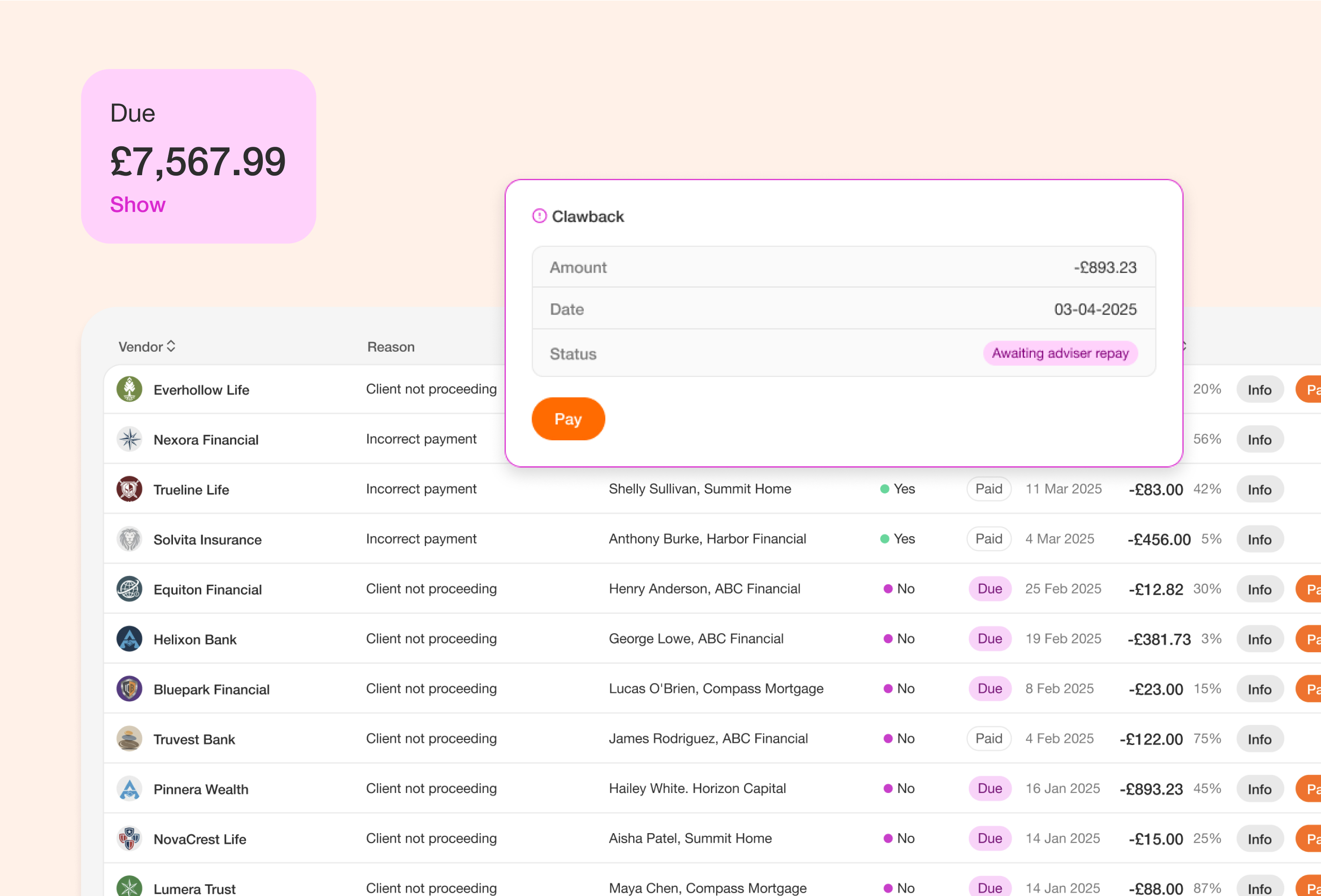Click the Show link under Due total
The height and width of the screenshot is (896, 1321).
(137, 205)
